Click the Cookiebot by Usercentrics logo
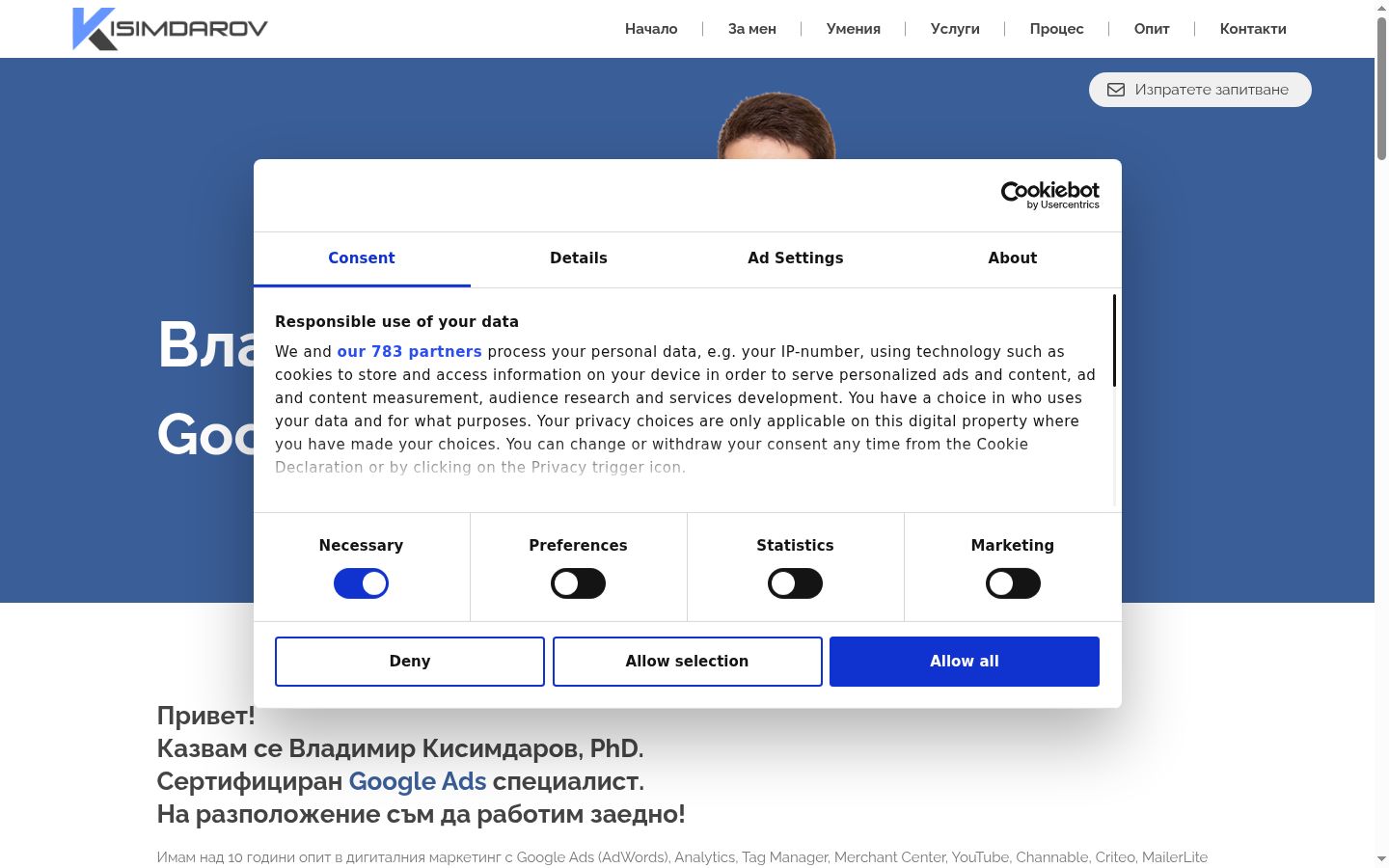This screenshot has width=1389, height=868. point(1050,195)
